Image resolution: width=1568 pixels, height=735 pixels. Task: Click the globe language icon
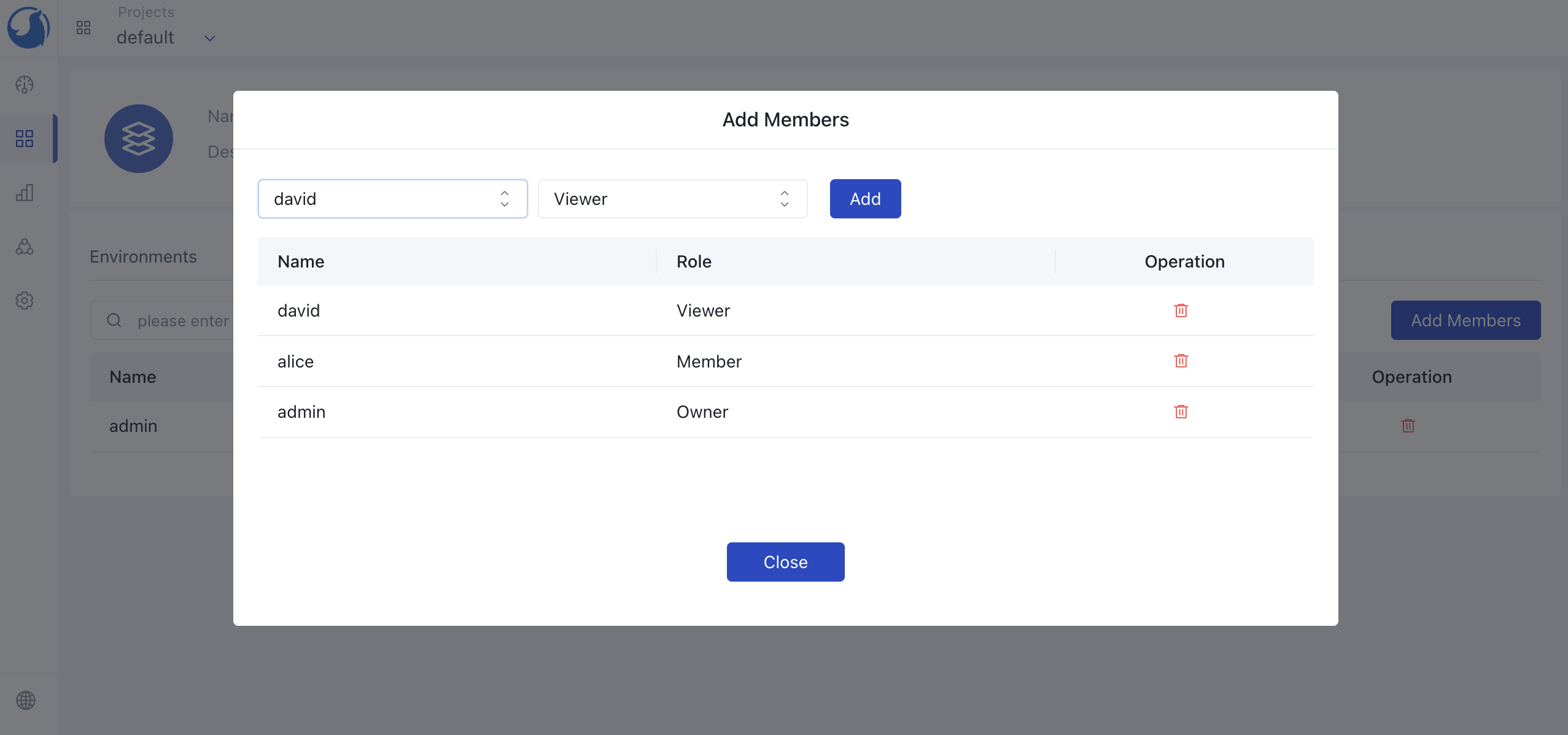[x=26, y=700]
